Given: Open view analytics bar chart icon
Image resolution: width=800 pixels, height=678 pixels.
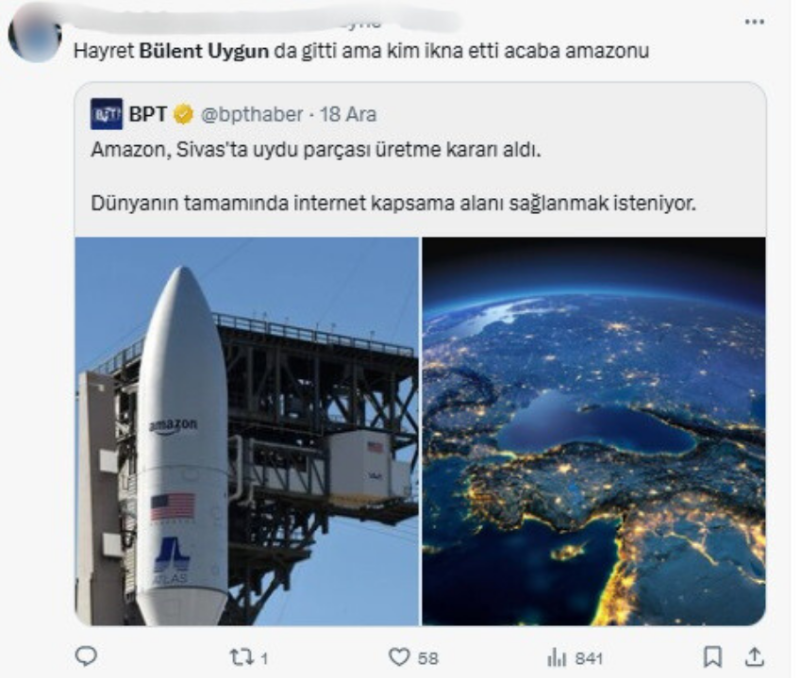Looking at the screenshot, I should [556, 658].
